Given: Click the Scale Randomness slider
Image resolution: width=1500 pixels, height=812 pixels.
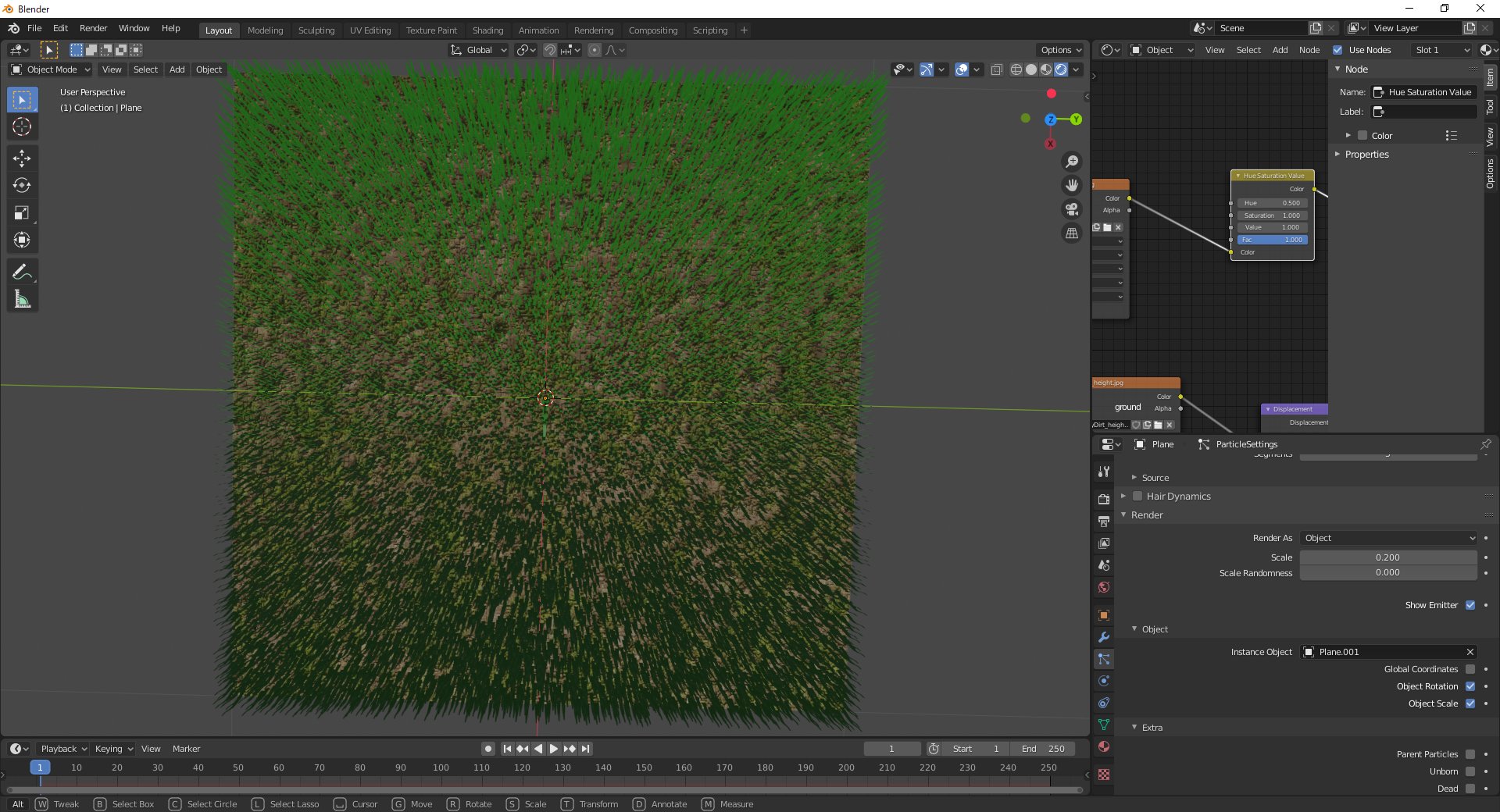Looking at the screenshot, I should pos(1388,572).
